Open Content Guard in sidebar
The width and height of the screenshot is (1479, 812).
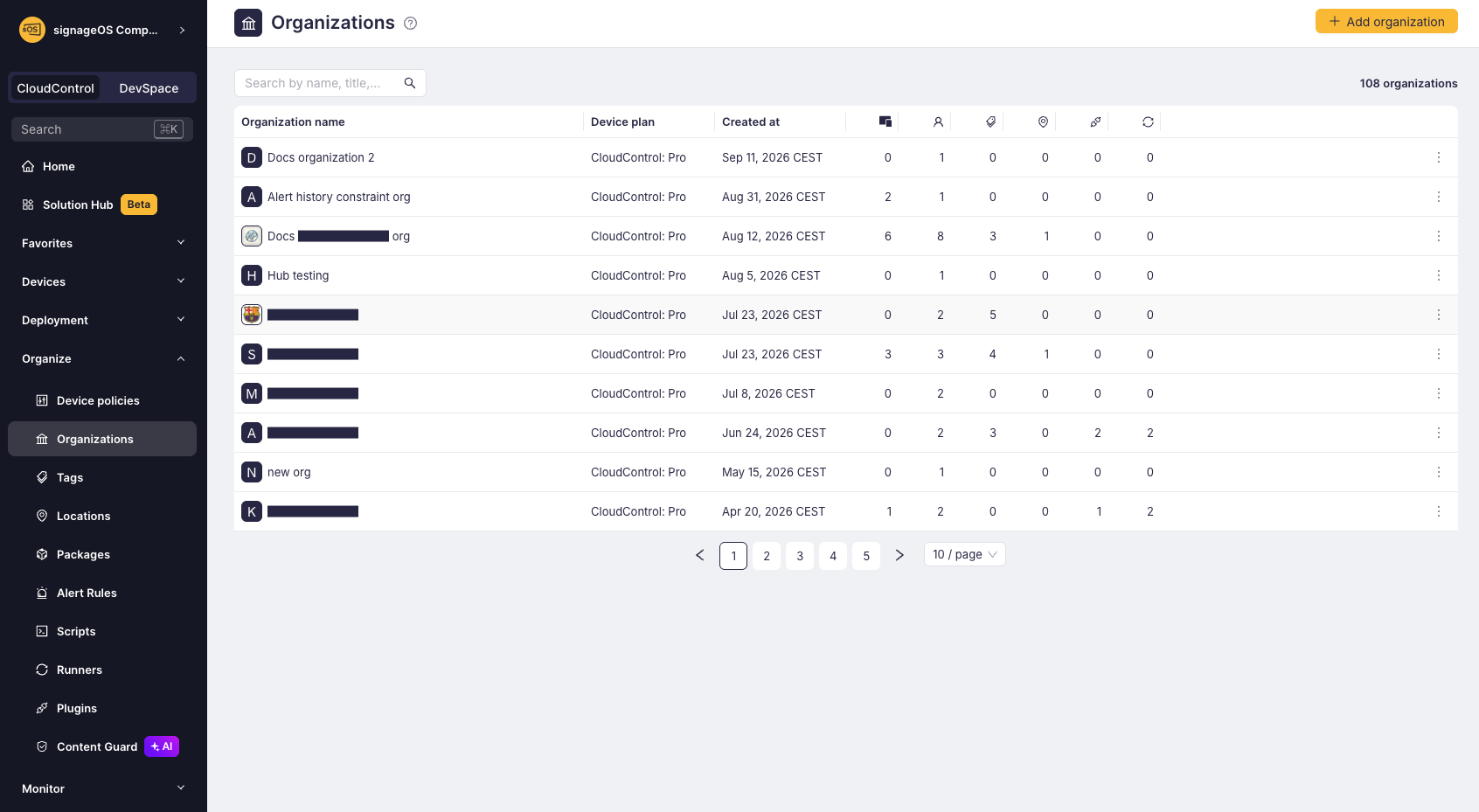102,746
